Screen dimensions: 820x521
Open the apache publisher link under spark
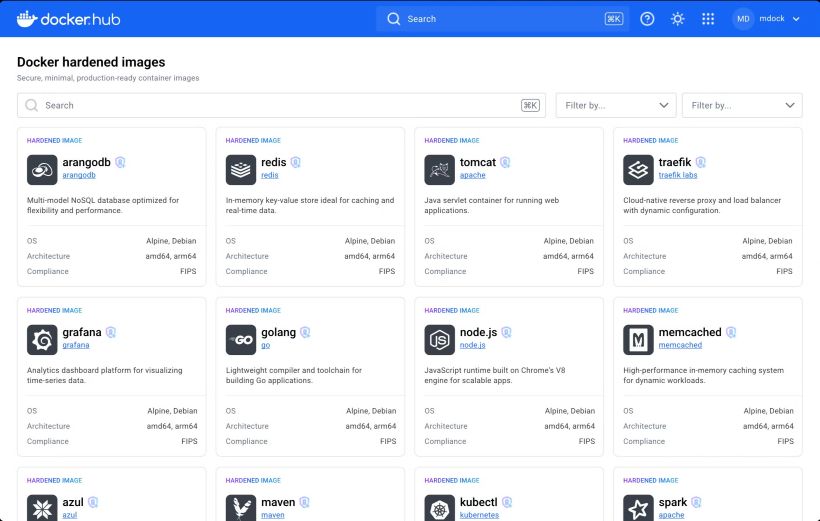click(671, 515)
